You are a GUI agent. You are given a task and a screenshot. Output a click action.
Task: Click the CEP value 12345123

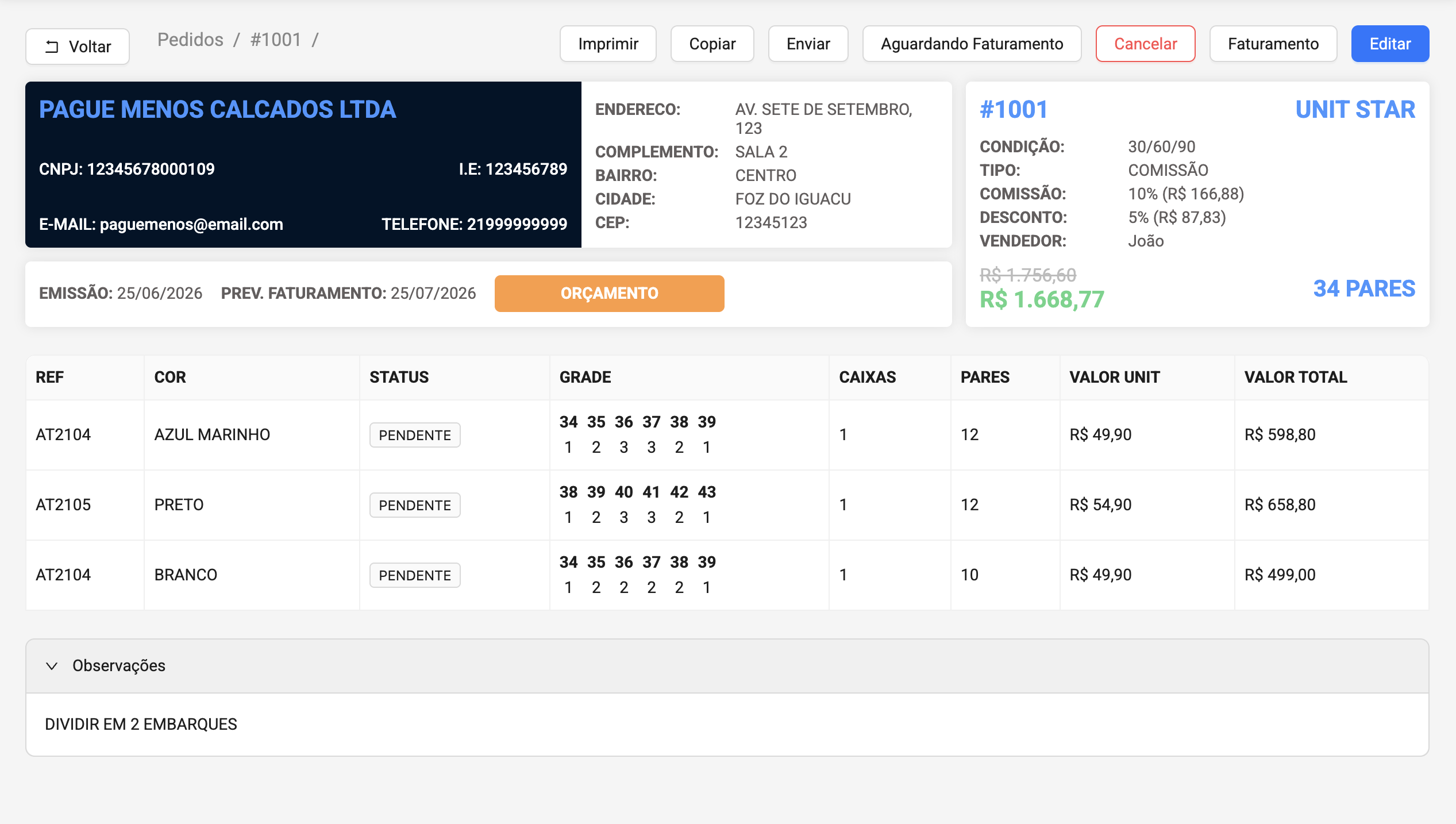[x=771, y=222]
